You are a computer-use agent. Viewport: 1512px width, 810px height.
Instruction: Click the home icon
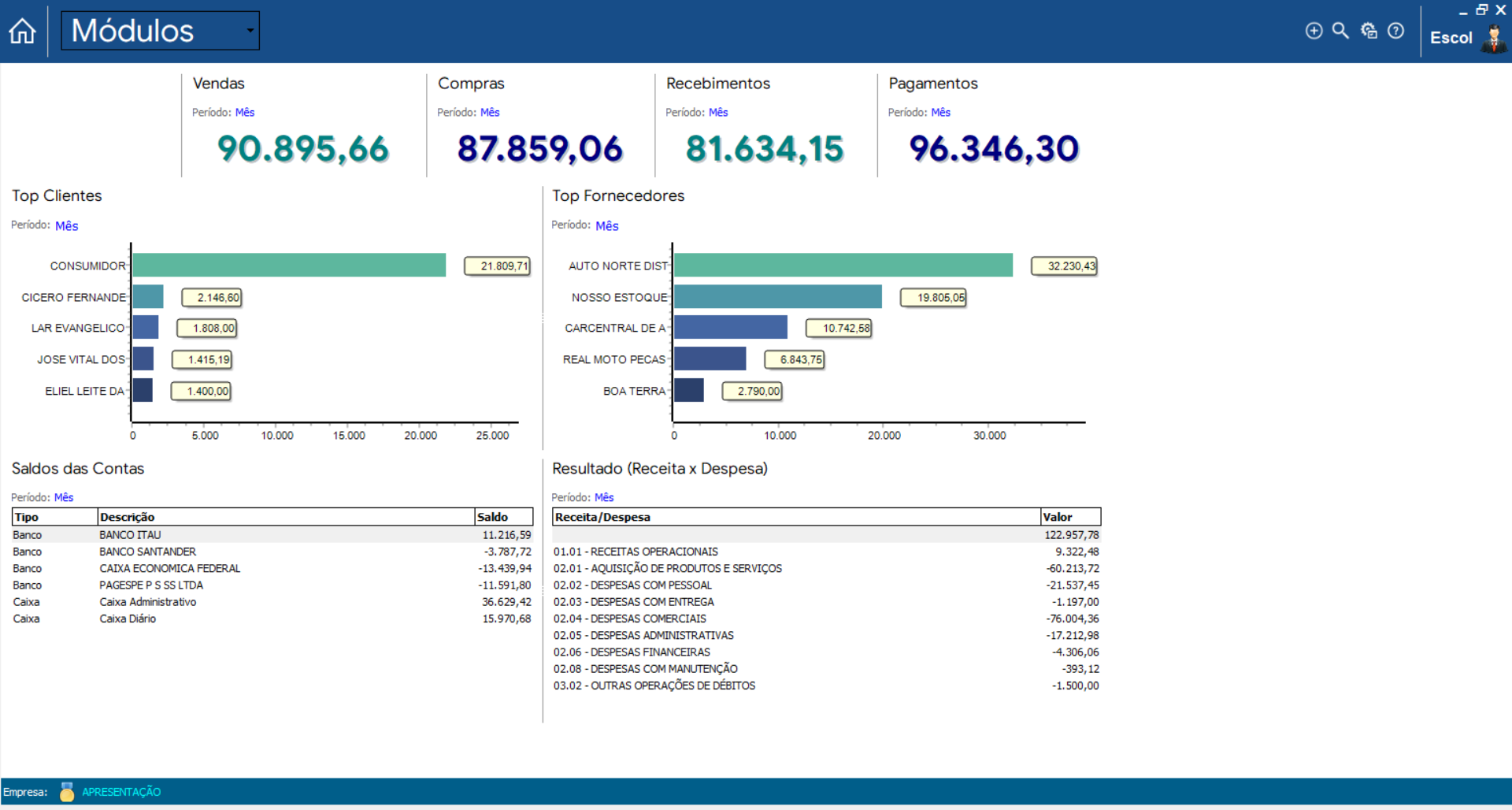22,32
